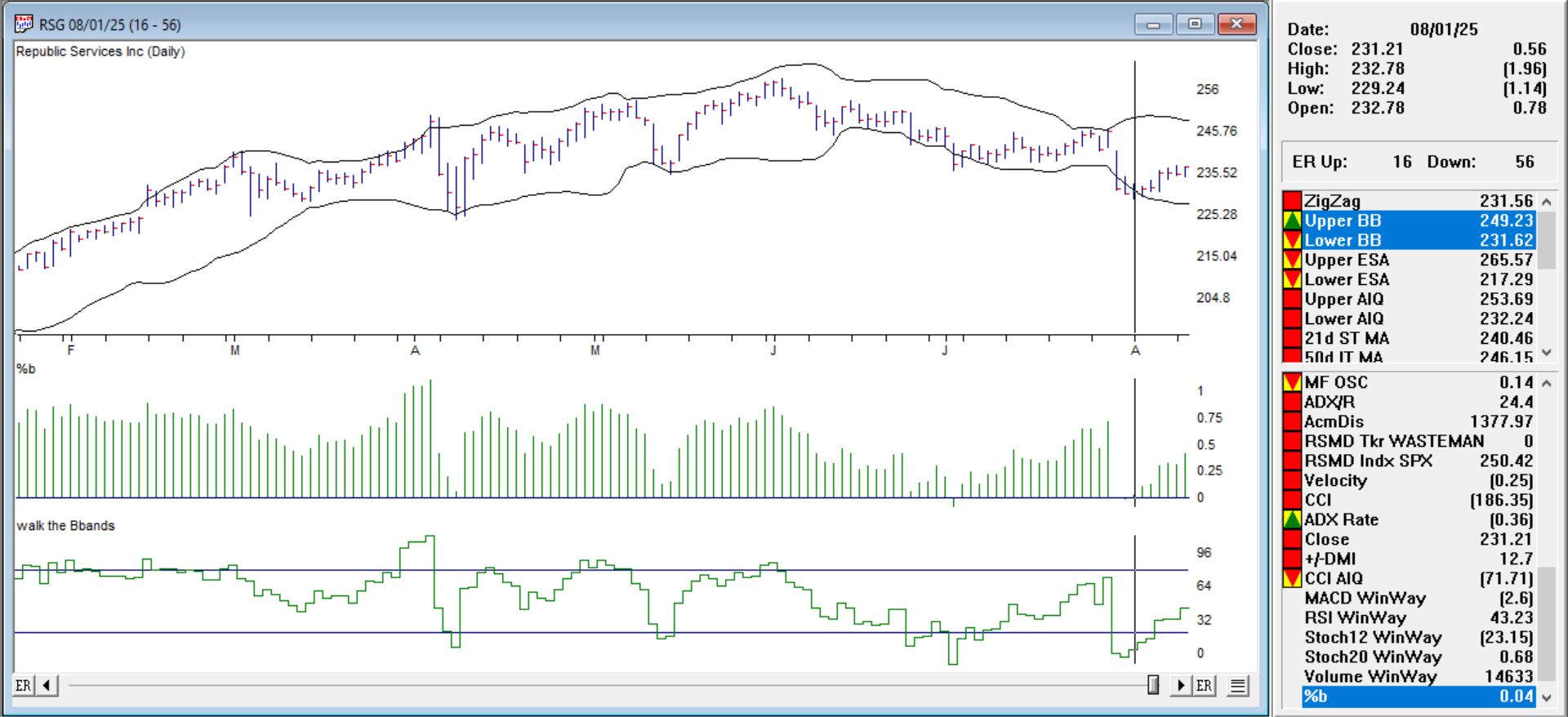Click the red square beside AcmDis
The width and height of the screenshot is (1568, 717).
pos(1292,421)
